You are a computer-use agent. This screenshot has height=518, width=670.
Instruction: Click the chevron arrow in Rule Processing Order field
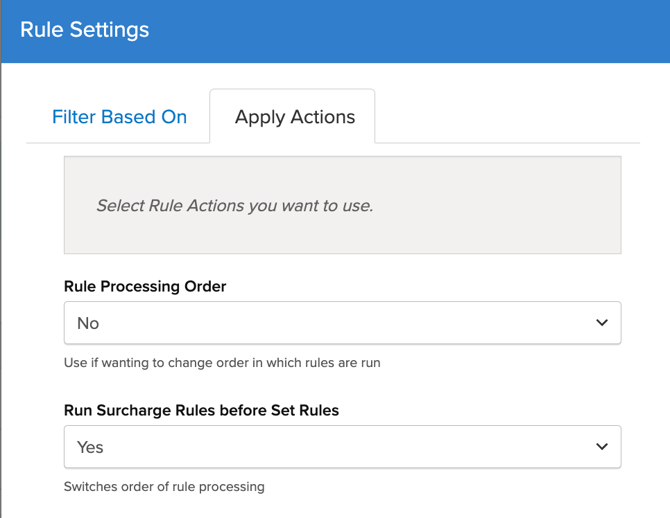pyautogui.click(x=601, y=323)
